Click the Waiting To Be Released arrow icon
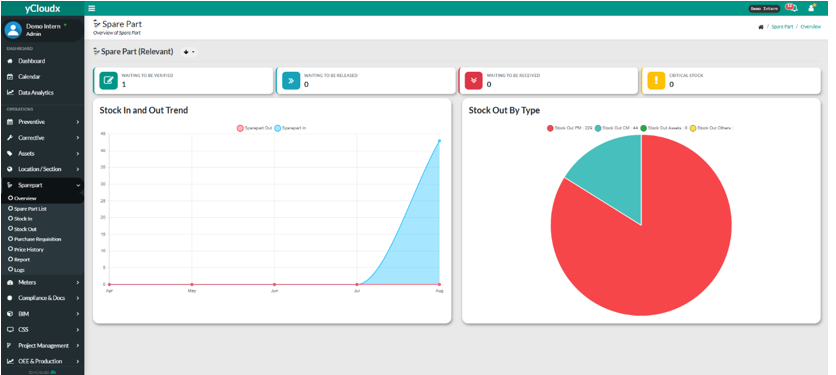 291,81
